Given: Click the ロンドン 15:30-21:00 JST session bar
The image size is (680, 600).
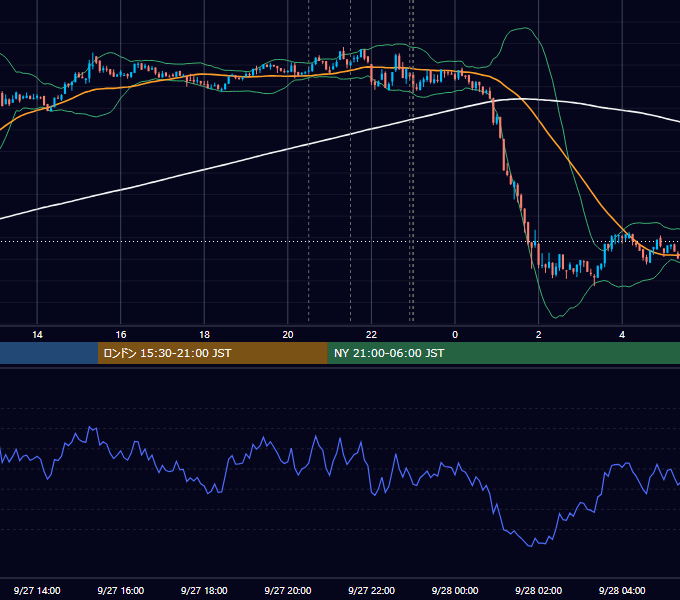Looking at the screenshot, I should pyautogui.click(x=212, y=353).
